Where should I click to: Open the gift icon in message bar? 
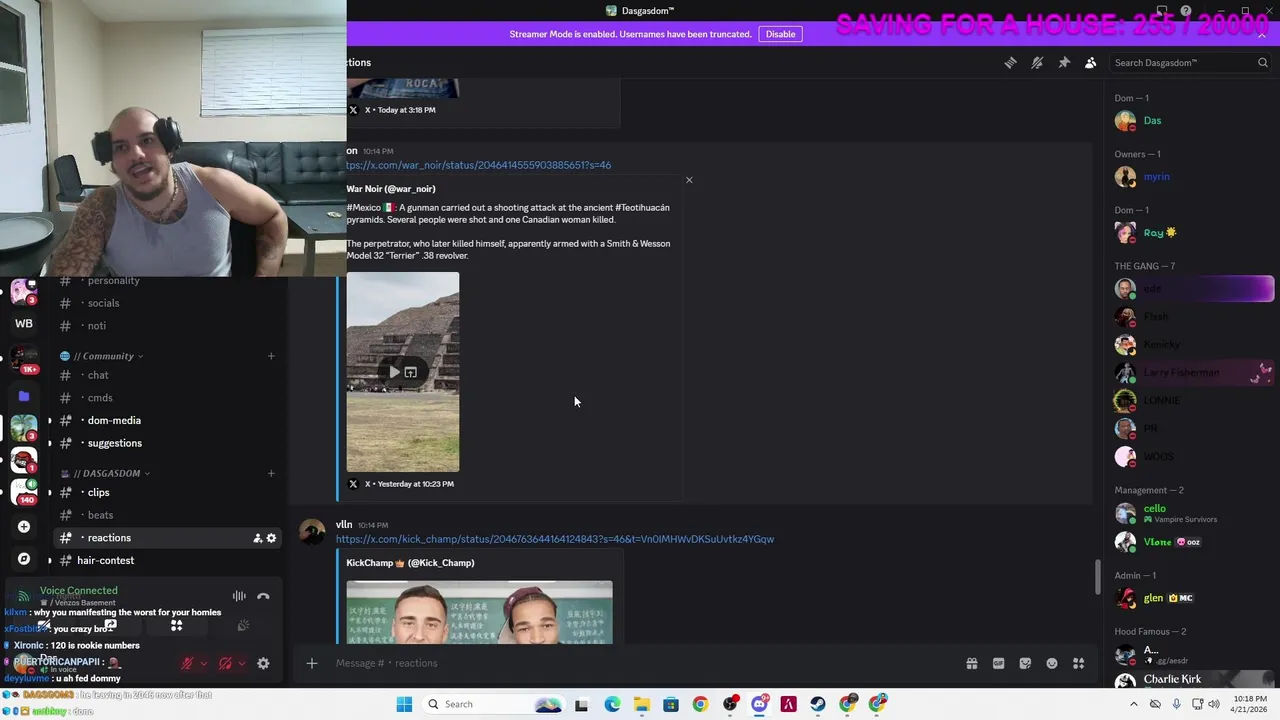click(x=971, y=663)
